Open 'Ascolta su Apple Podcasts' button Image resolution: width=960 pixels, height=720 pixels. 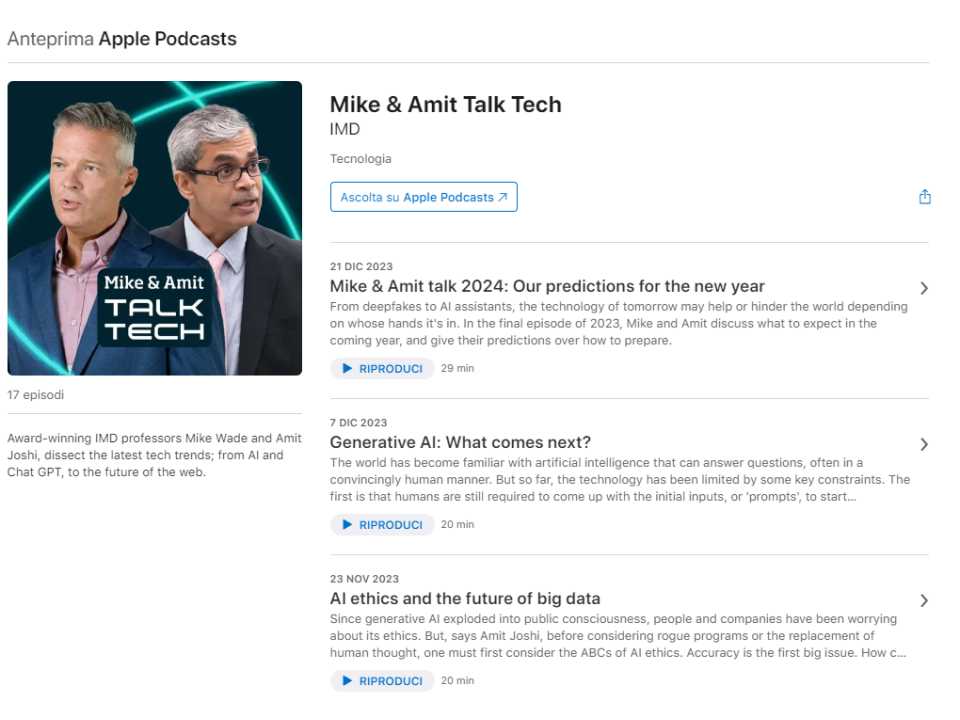point(424,197)
